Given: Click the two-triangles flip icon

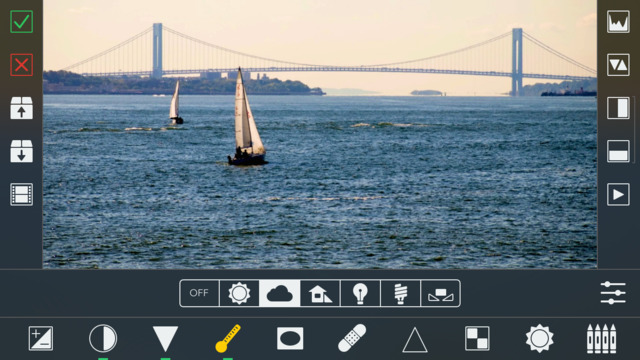Looking at the screenshot, I should (618, 65).
